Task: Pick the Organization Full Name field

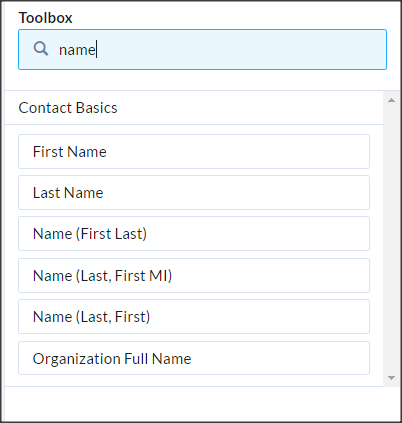Action: click(194, 358)
